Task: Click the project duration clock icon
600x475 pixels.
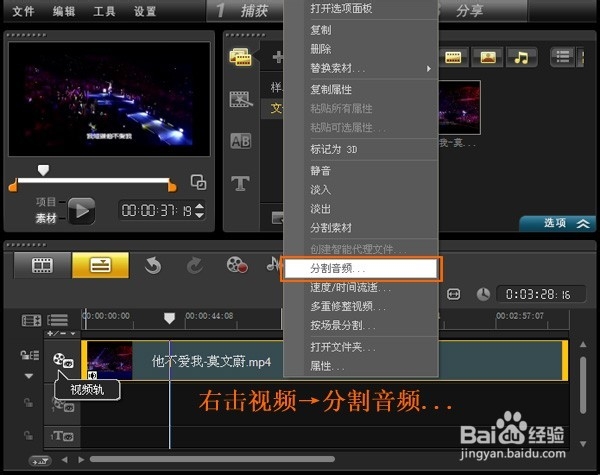Action: click(x=483, y=294)
